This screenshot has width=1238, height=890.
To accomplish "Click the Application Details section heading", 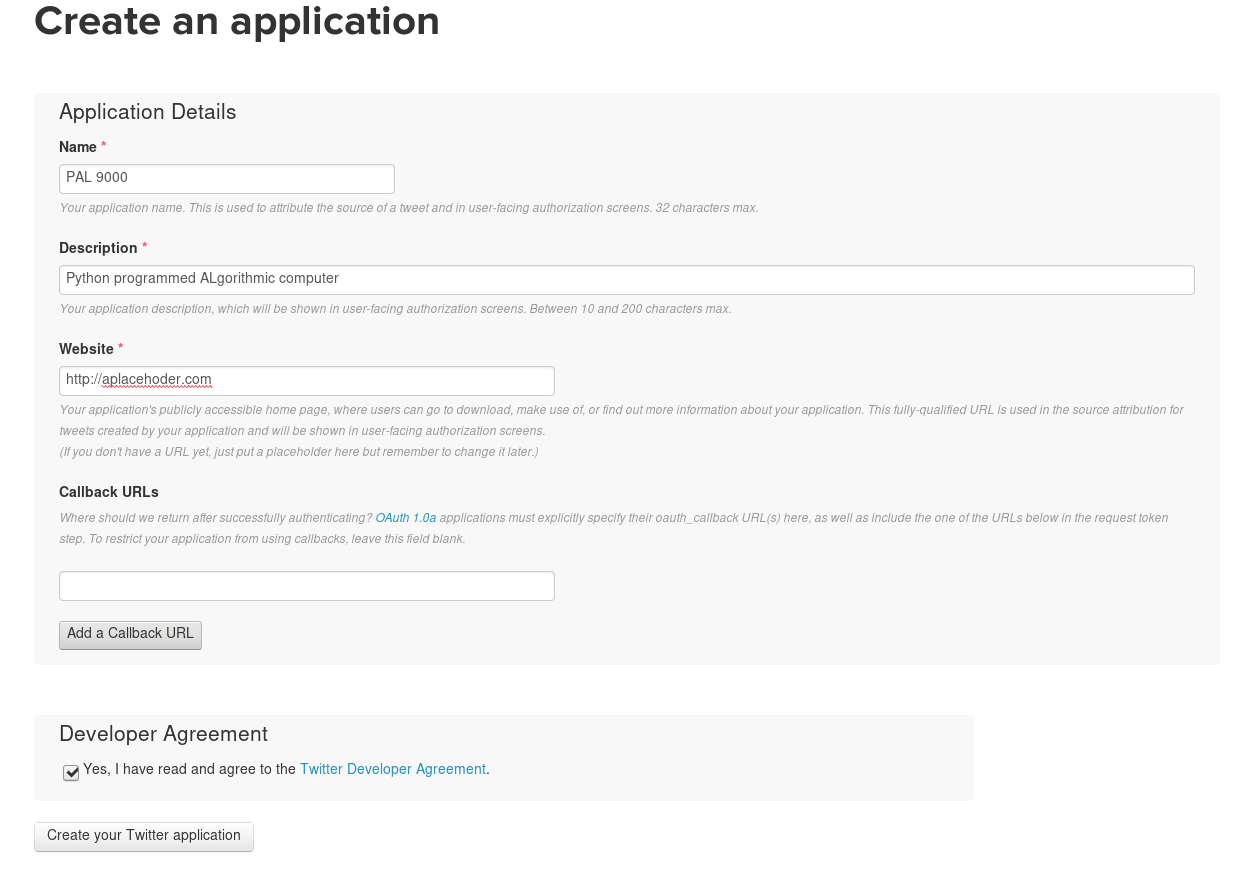I will pos(148,112).
